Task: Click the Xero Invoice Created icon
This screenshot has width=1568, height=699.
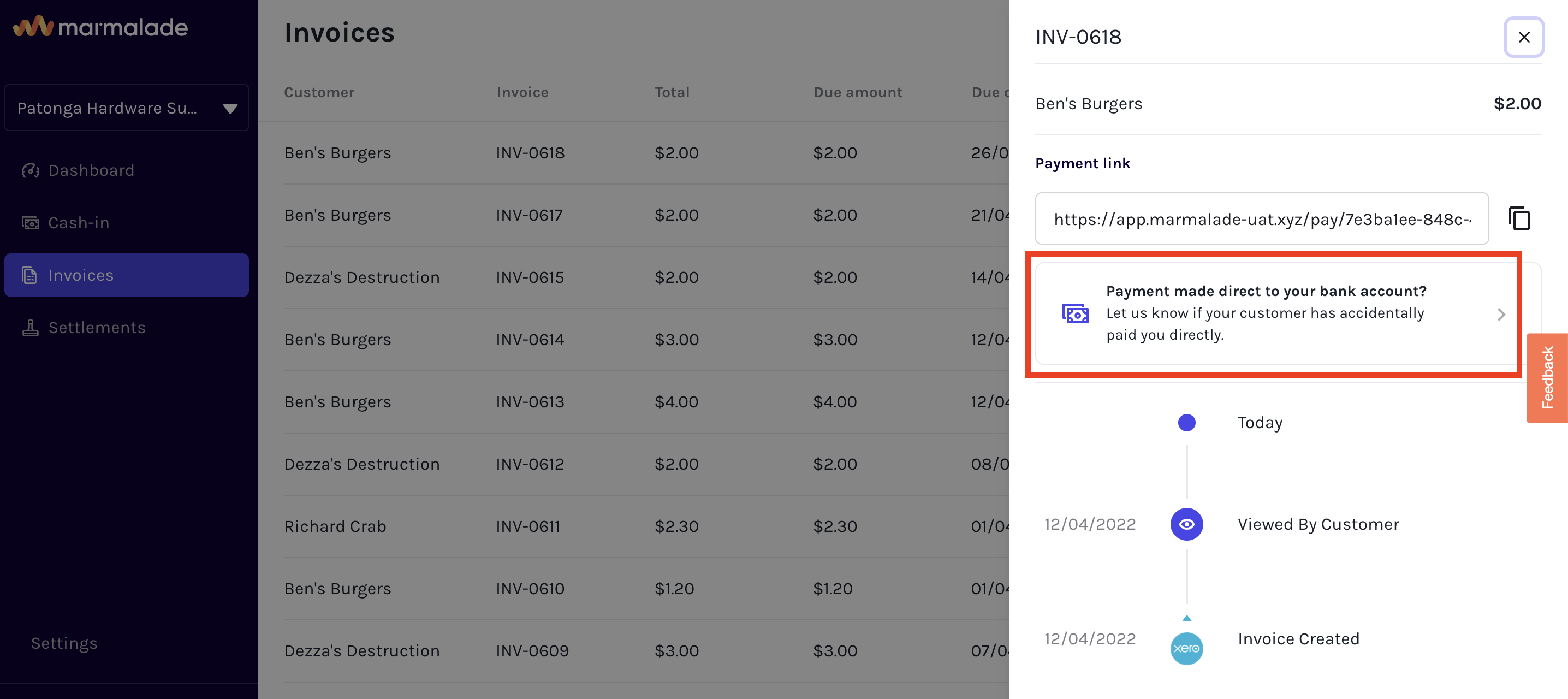Action: (1186, 648)
